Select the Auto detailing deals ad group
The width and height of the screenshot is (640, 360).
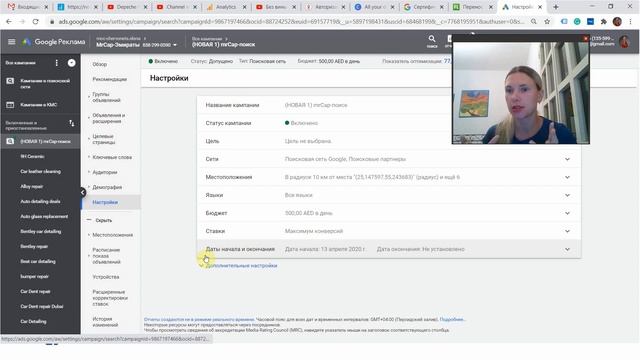(40, 201)
